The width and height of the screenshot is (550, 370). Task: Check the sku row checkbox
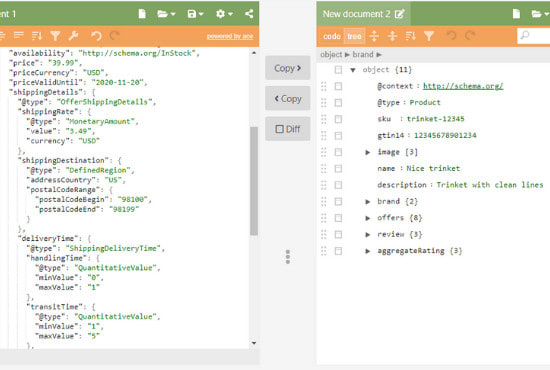pyautogui.click(x=338, y=119)
